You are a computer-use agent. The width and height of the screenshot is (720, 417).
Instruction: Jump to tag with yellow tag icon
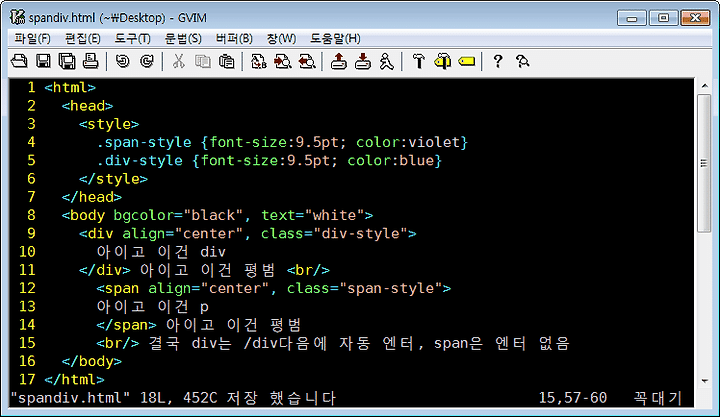pyautogui.click(x=467, y=61)
